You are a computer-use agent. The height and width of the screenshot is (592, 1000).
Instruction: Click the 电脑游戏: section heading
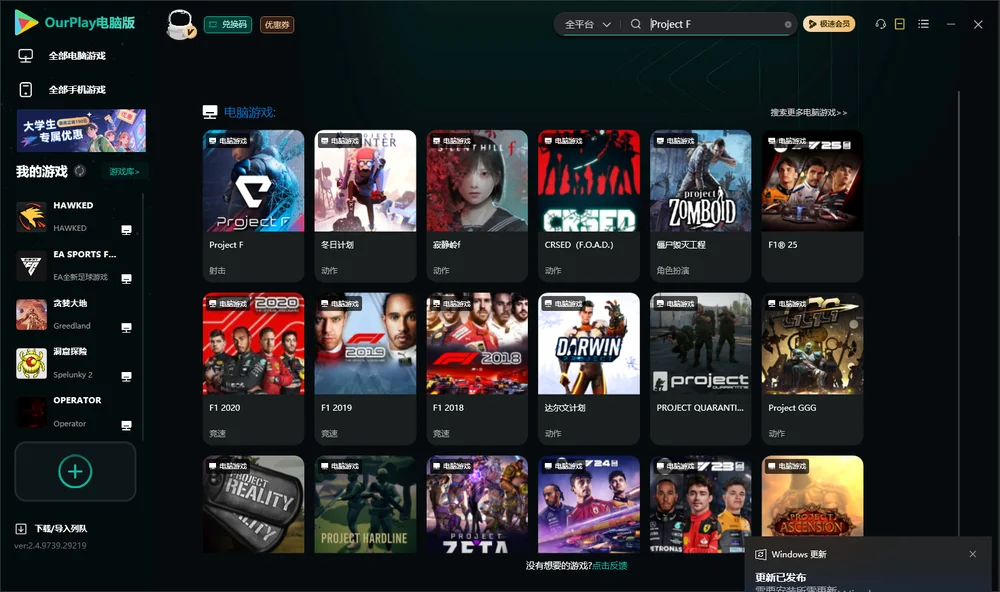tap(249, 113)
